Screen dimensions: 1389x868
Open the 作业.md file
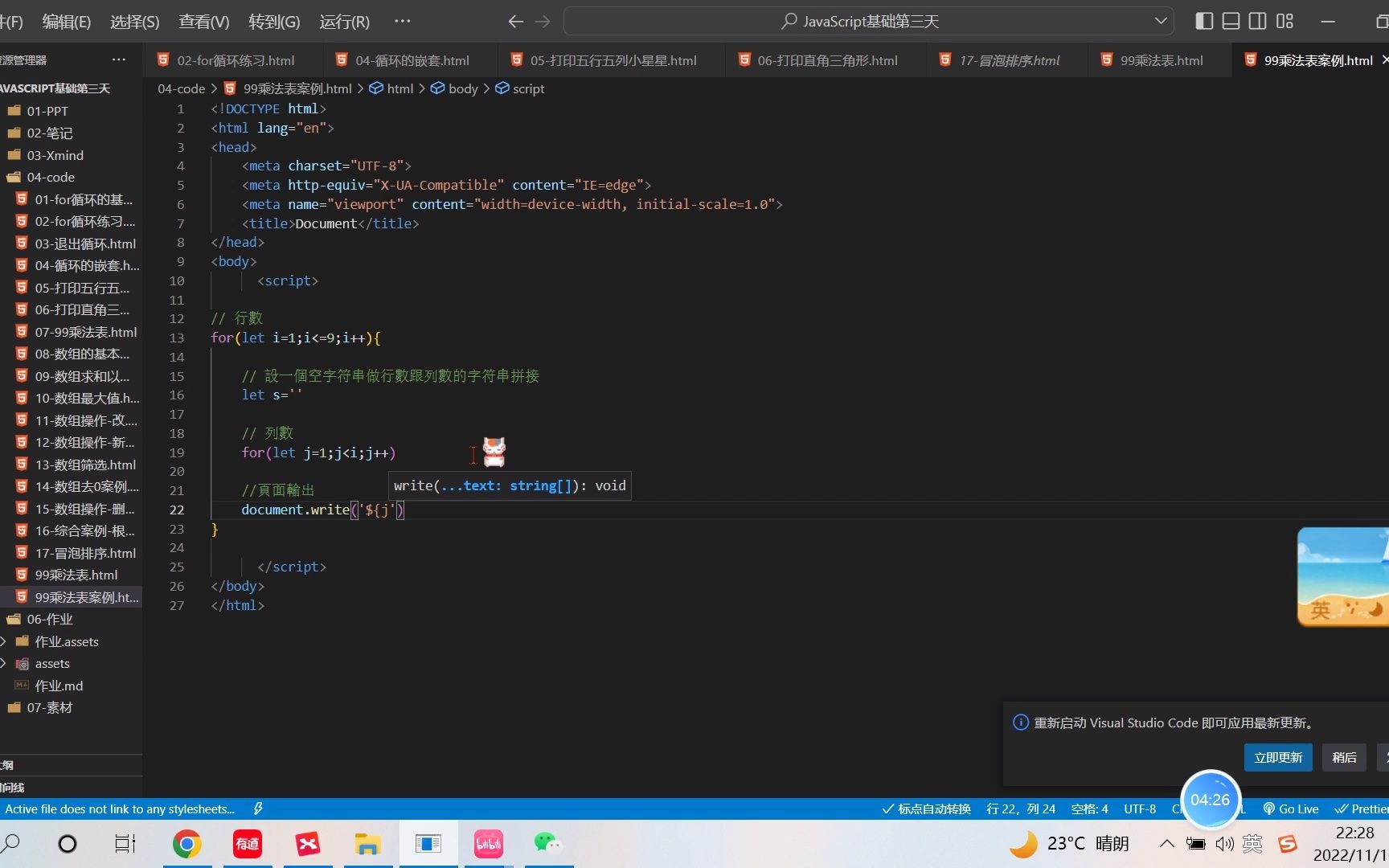click(71, 686)
